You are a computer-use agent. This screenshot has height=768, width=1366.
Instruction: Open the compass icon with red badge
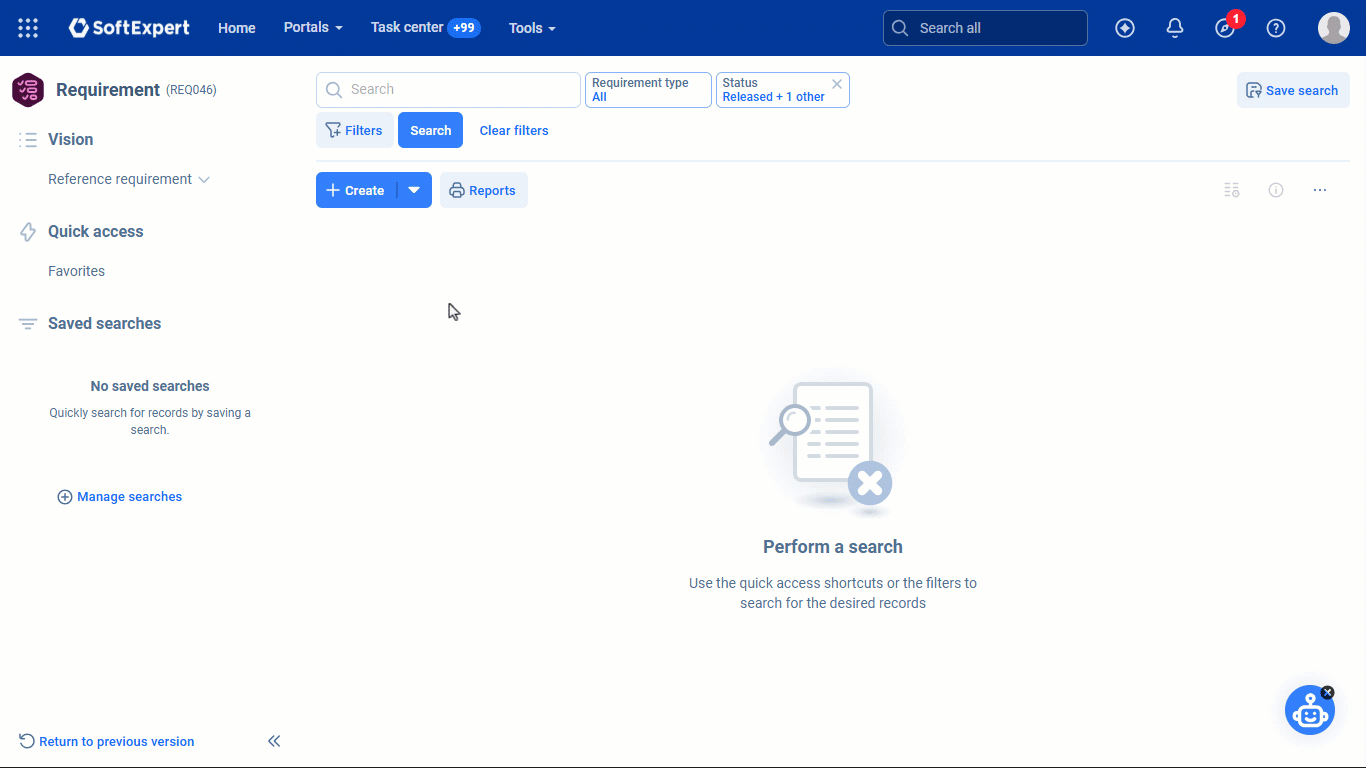pyautogui.click(x=1225, y=28)
